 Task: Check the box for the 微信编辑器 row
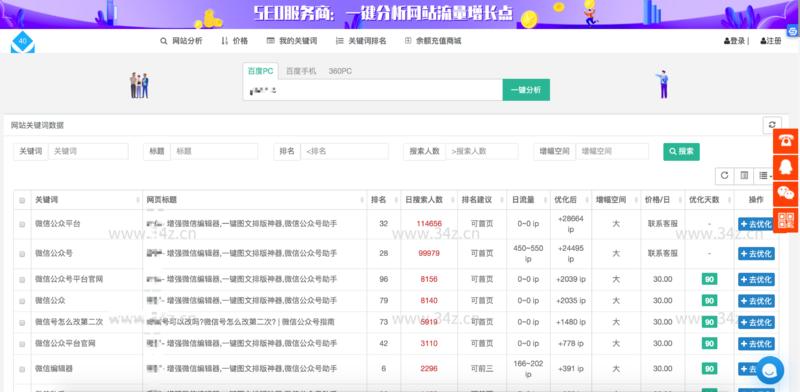click(22, 369)
